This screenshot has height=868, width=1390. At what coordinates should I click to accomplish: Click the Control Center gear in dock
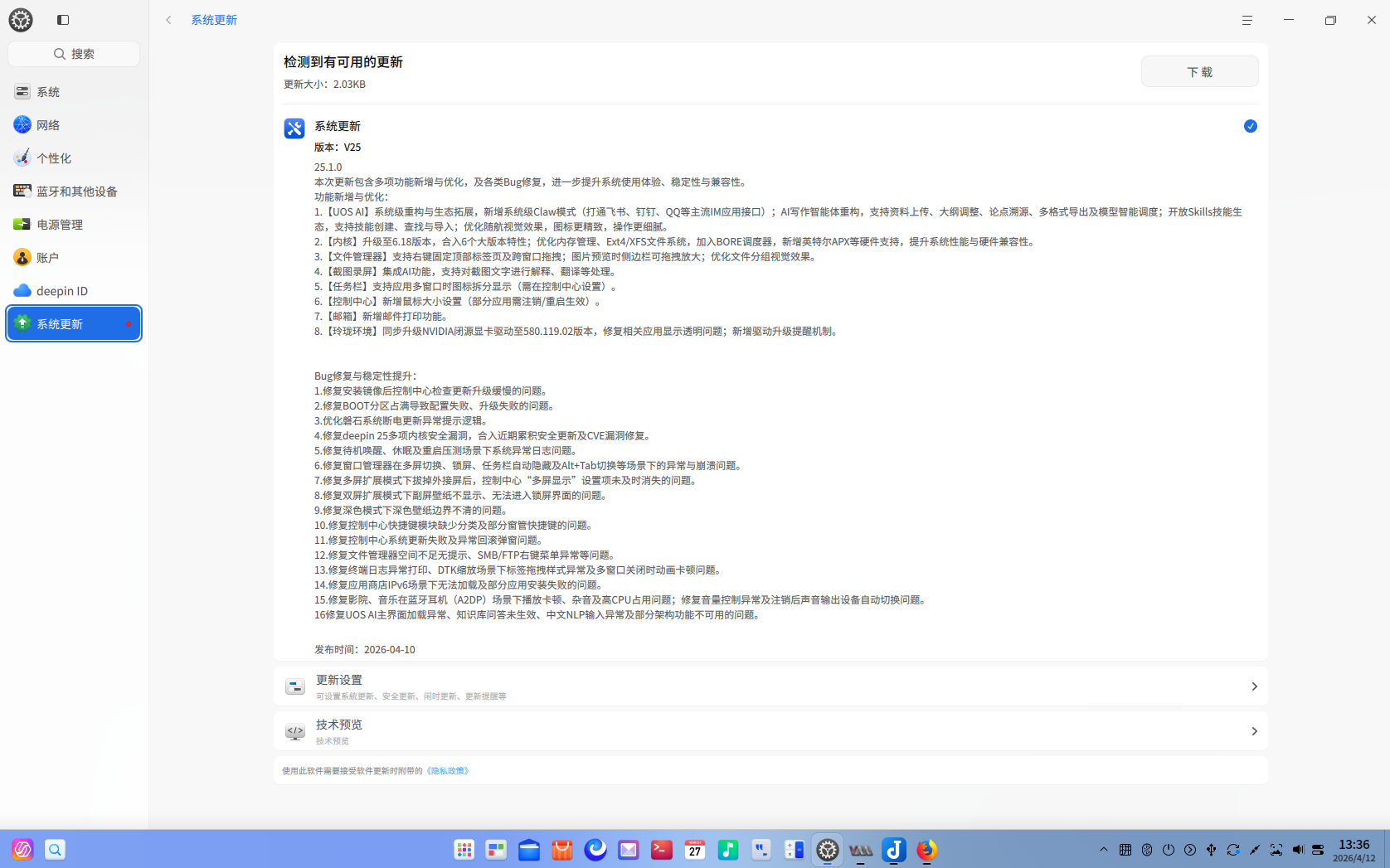click(828, 850)
